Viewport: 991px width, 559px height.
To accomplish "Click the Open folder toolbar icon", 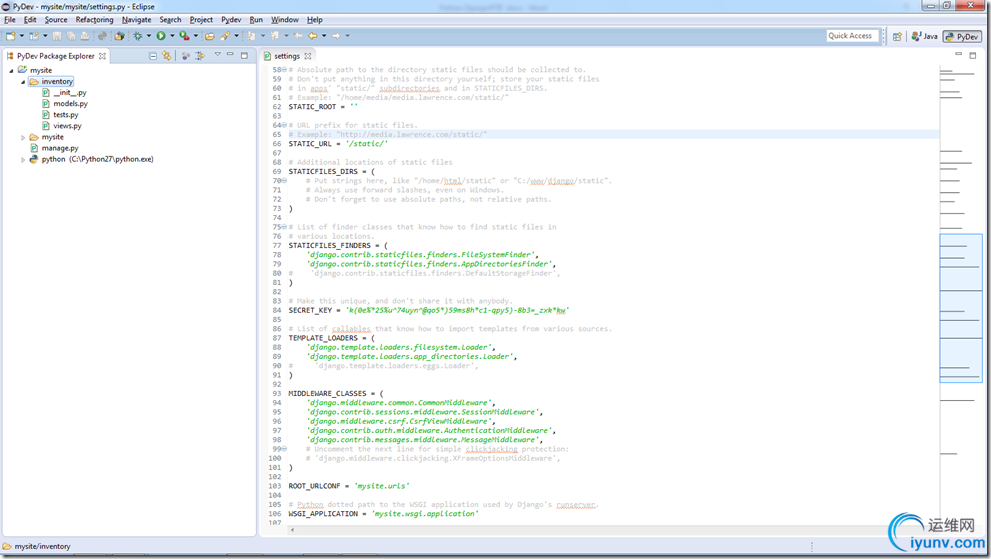I will pyautogui.click(x=210, y=36).
